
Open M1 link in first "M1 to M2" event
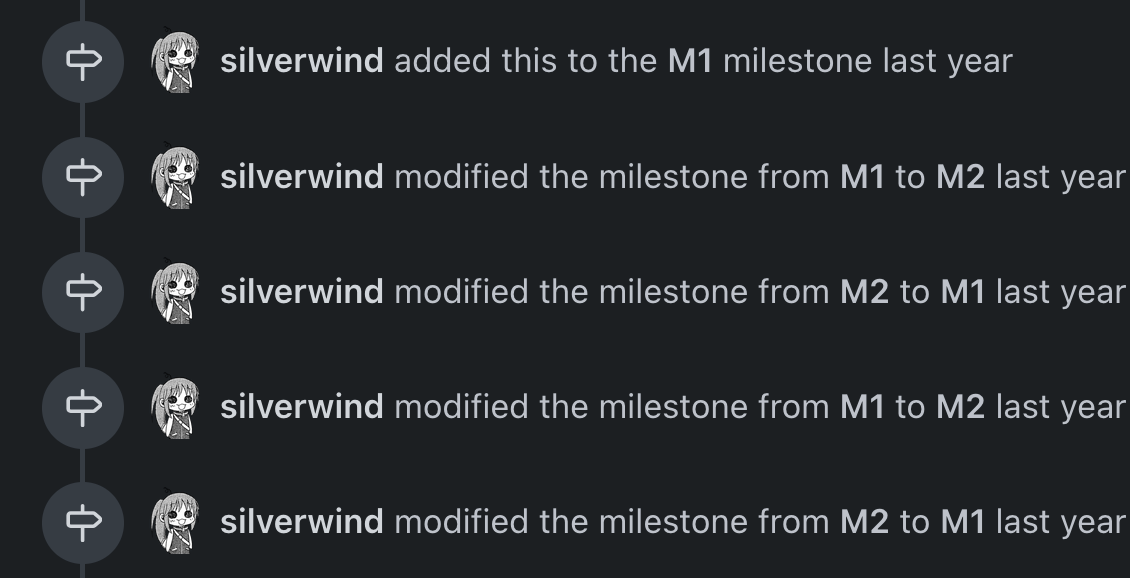coord(862,177)
